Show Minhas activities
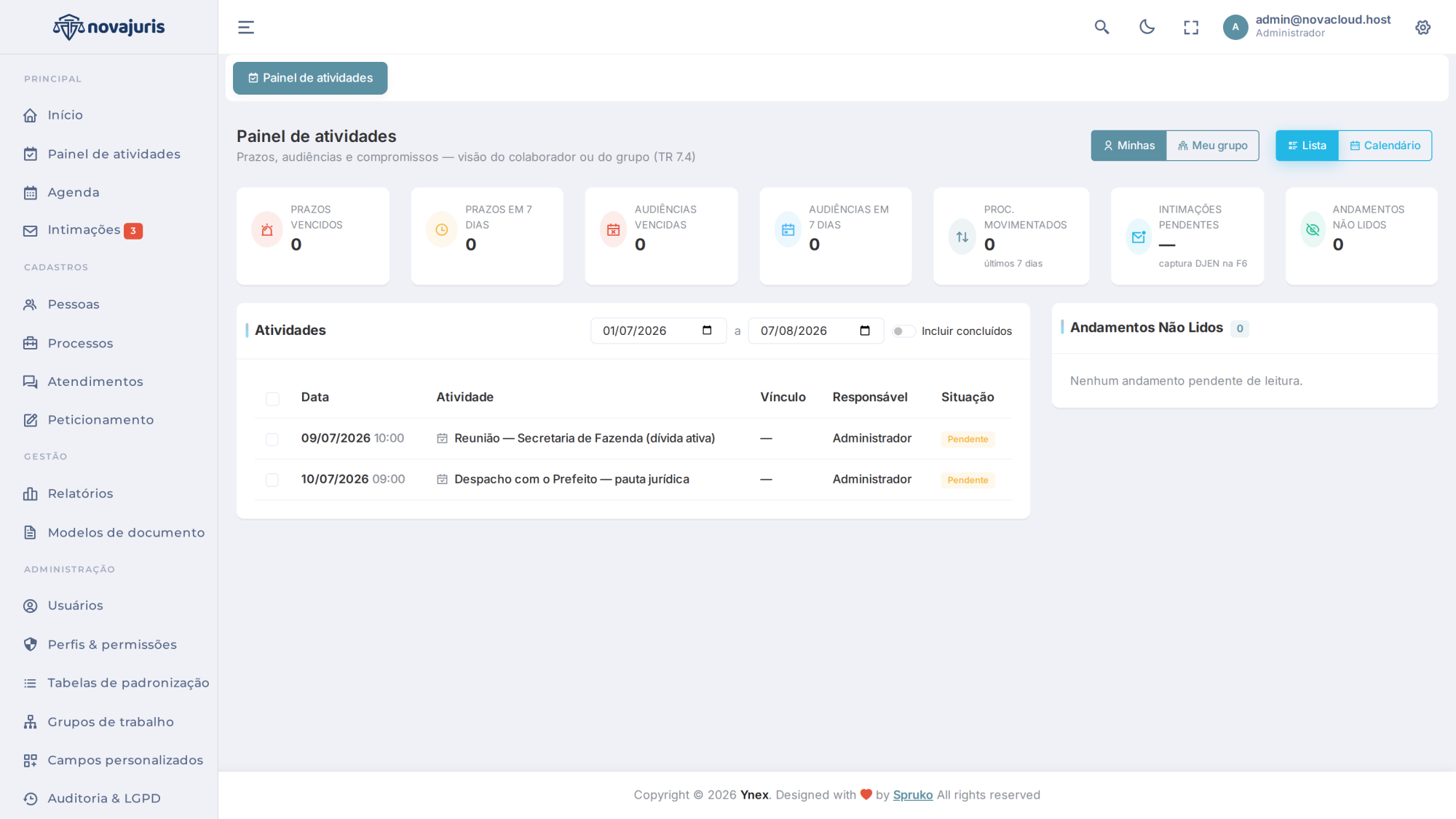 pyautogui.click(x=1128, y=146)
